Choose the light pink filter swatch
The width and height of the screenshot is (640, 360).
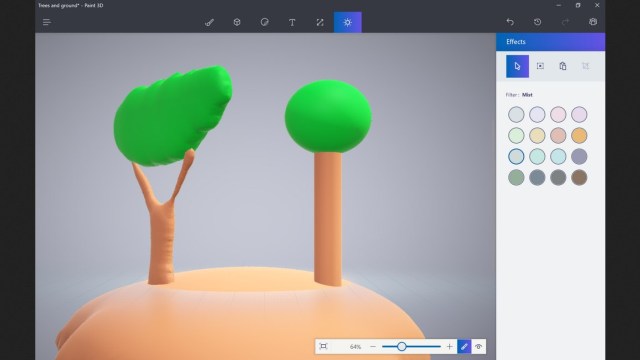coord(558,114)
